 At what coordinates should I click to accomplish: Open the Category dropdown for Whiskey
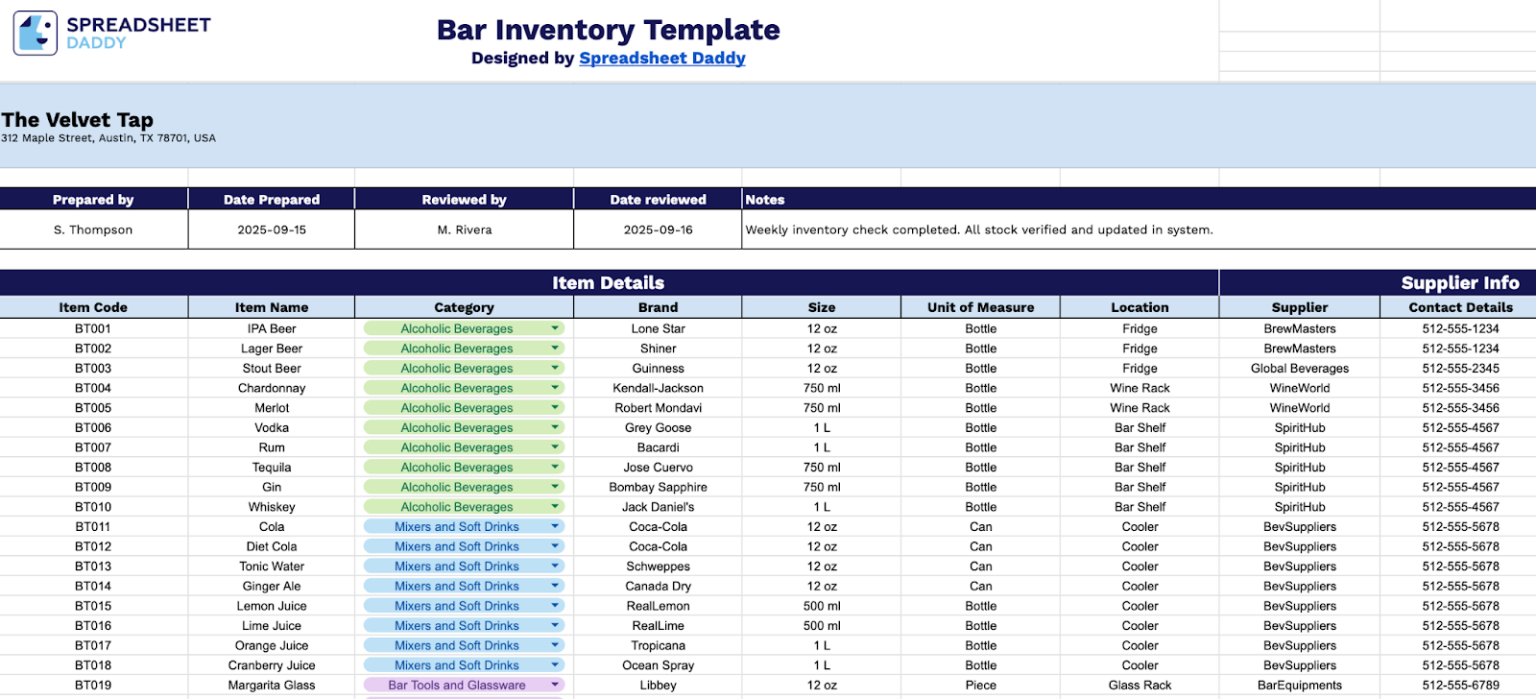[x=556, y=506]
